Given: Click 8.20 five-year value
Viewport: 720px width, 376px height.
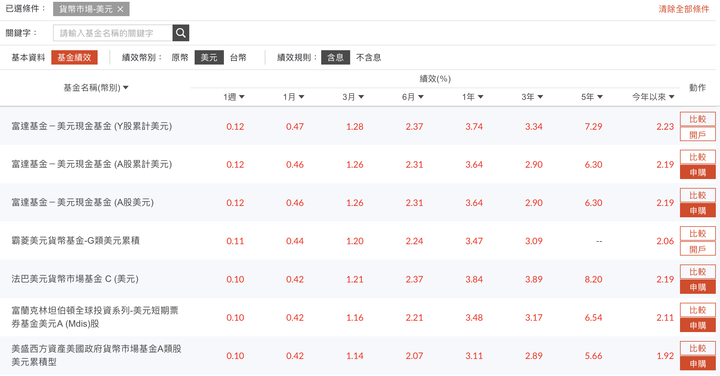Looking at the screenshot, I should tap(593, 279).
